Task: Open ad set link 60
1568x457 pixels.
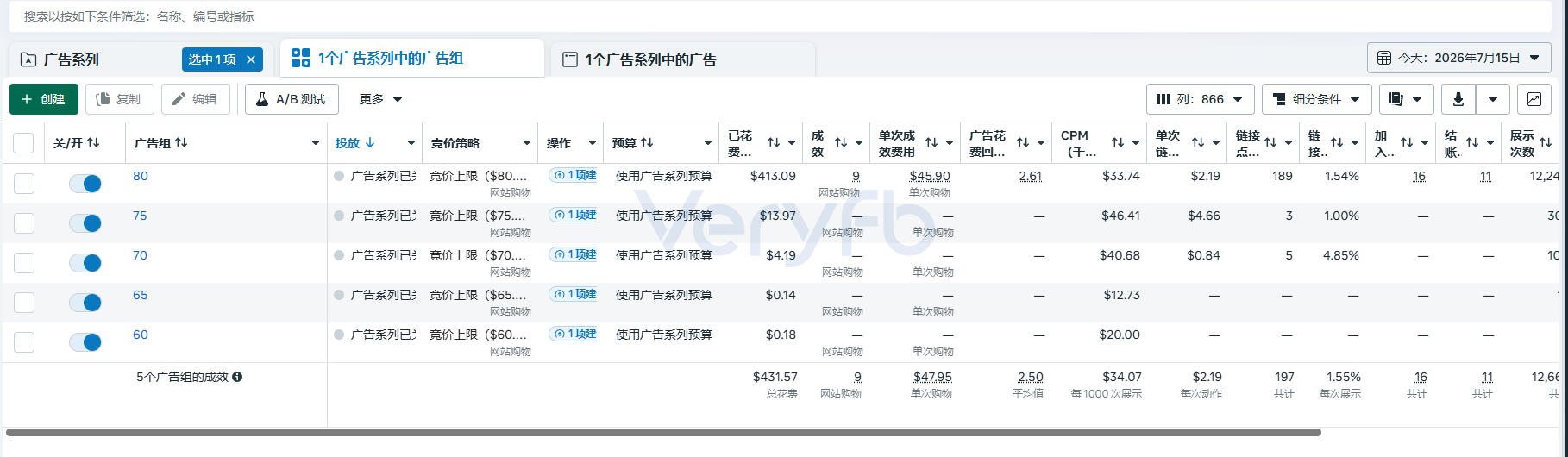Action: pyautogui.click(x=141, y=335)
